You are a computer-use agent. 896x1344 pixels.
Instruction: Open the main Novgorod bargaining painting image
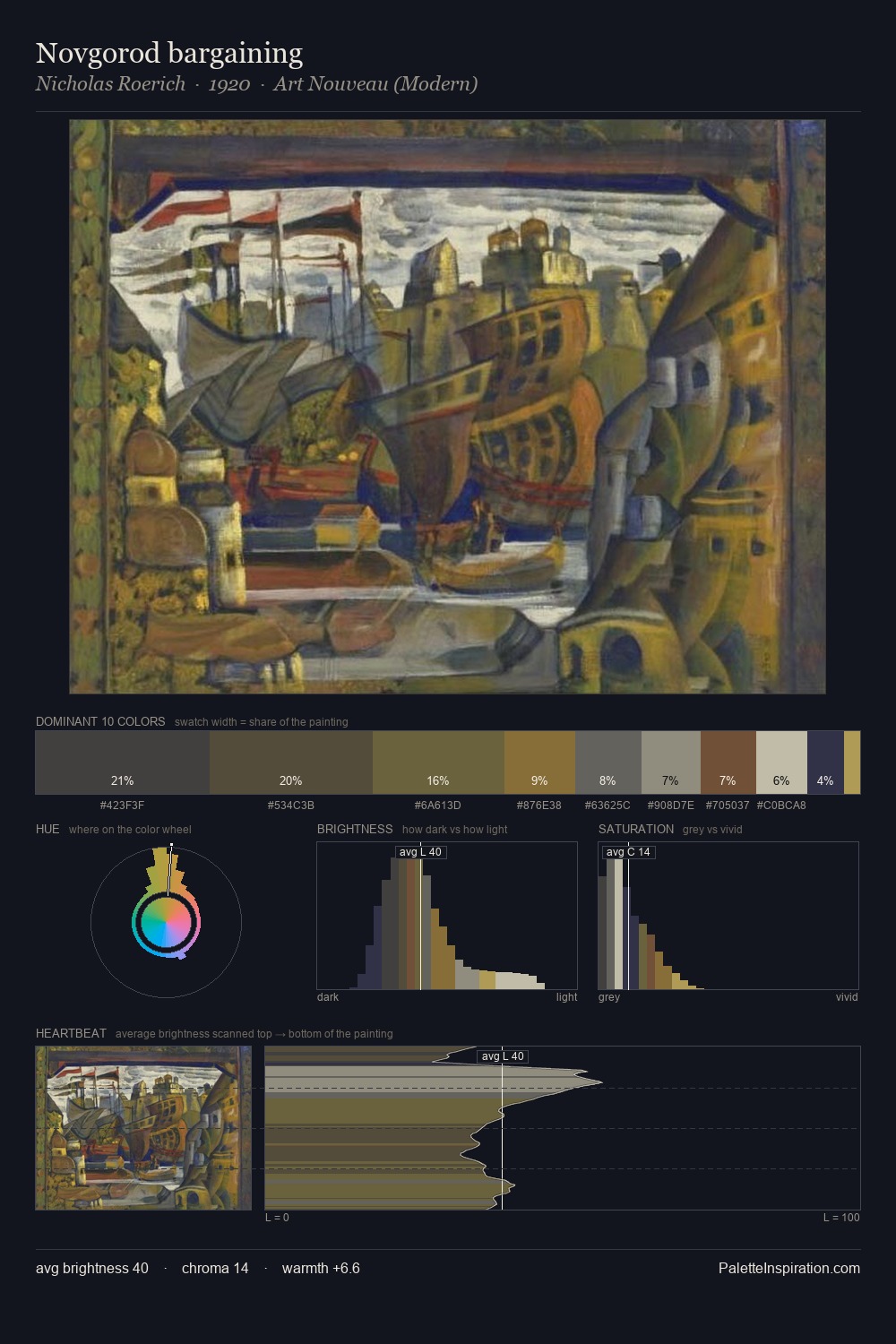tap(447, 407)
